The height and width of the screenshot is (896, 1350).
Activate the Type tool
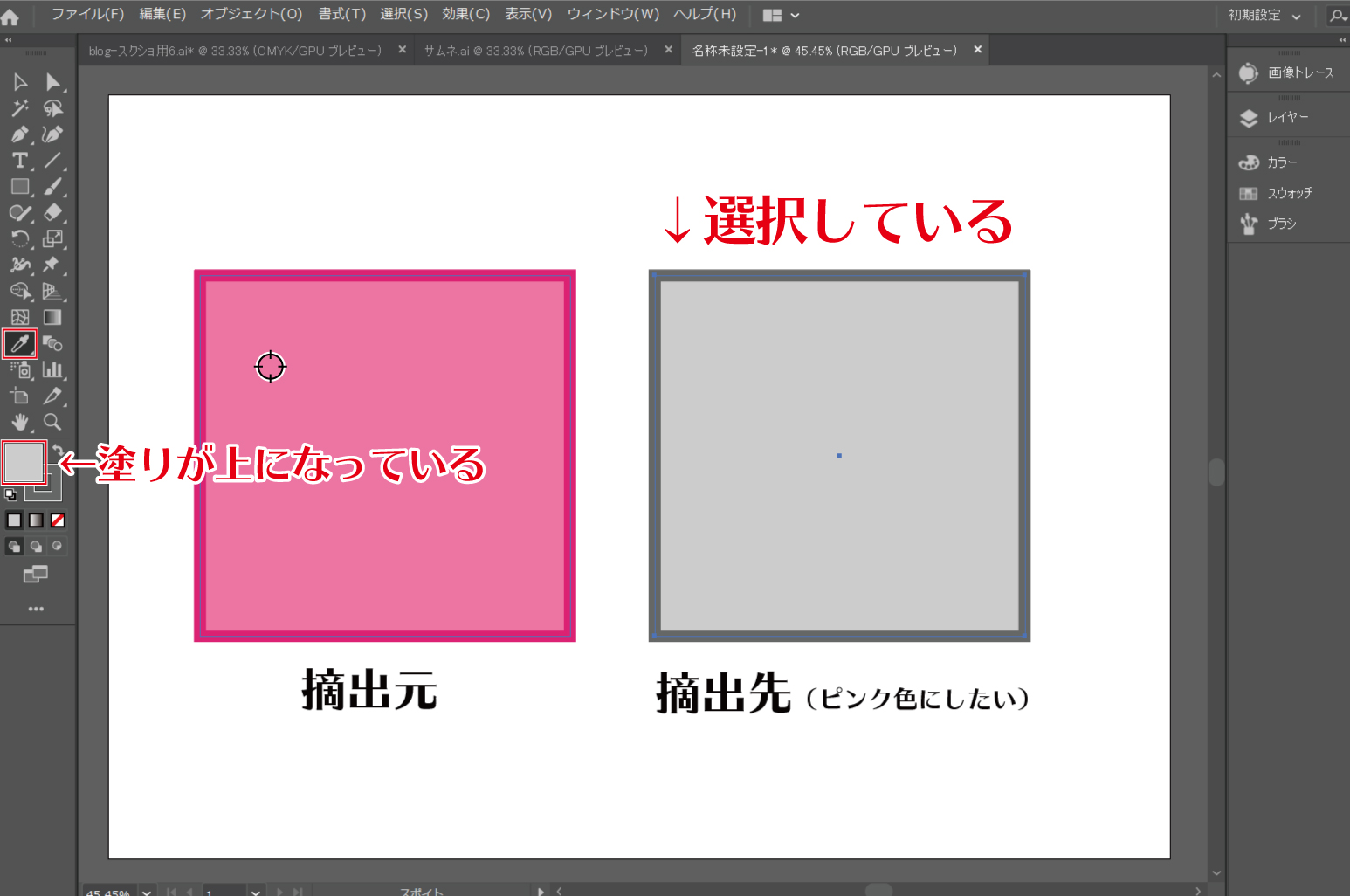click(20, 161)
